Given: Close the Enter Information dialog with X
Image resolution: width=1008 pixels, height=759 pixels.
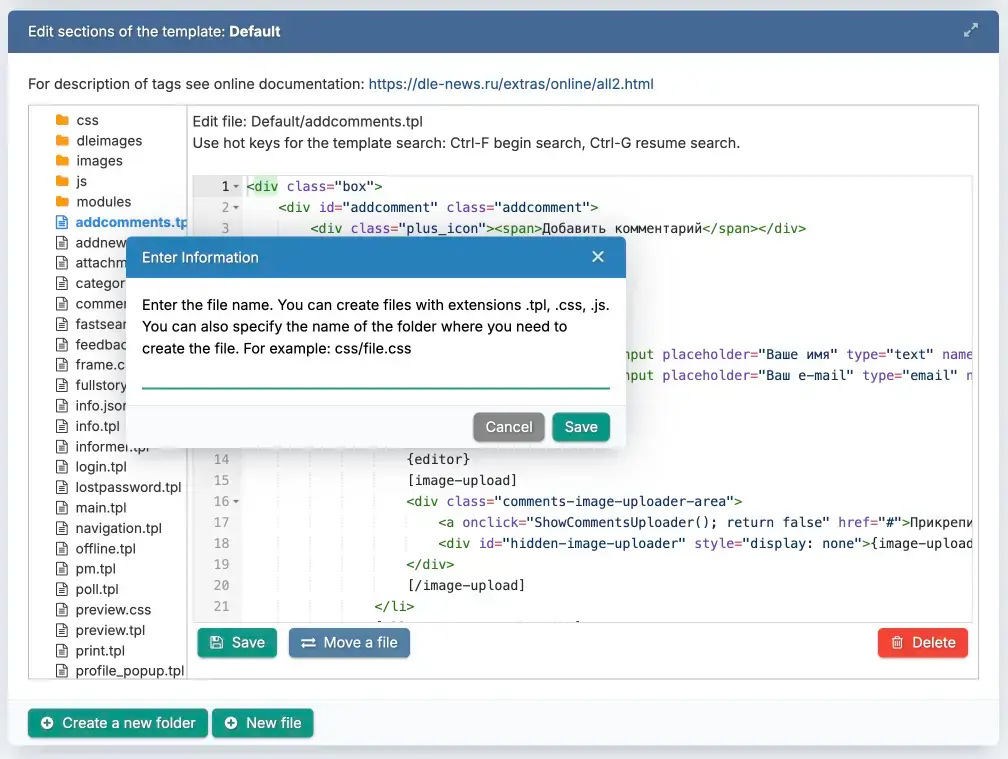Looking at the screenshot, I should click(x=598, y=257).
